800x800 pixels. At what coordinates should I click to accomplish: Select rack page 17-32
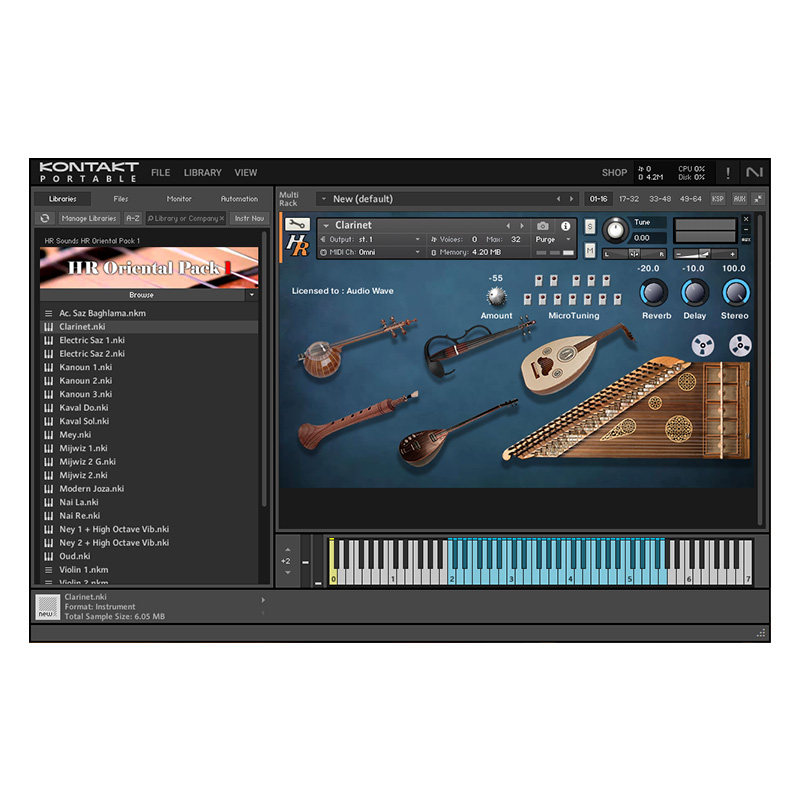[629, 199]
